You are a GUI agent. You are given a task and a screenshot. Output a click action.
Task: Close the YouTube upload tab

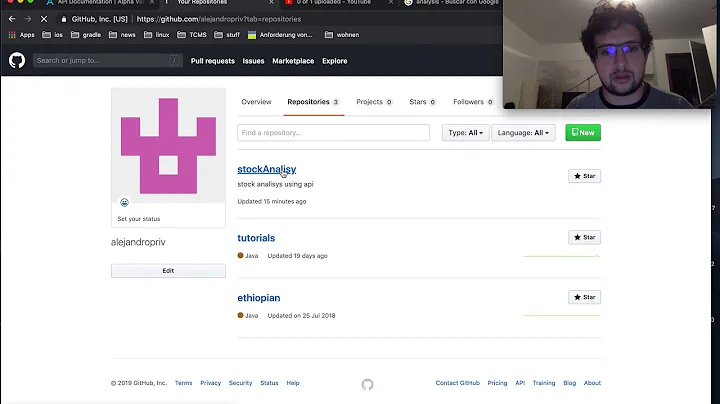(391, 2)
